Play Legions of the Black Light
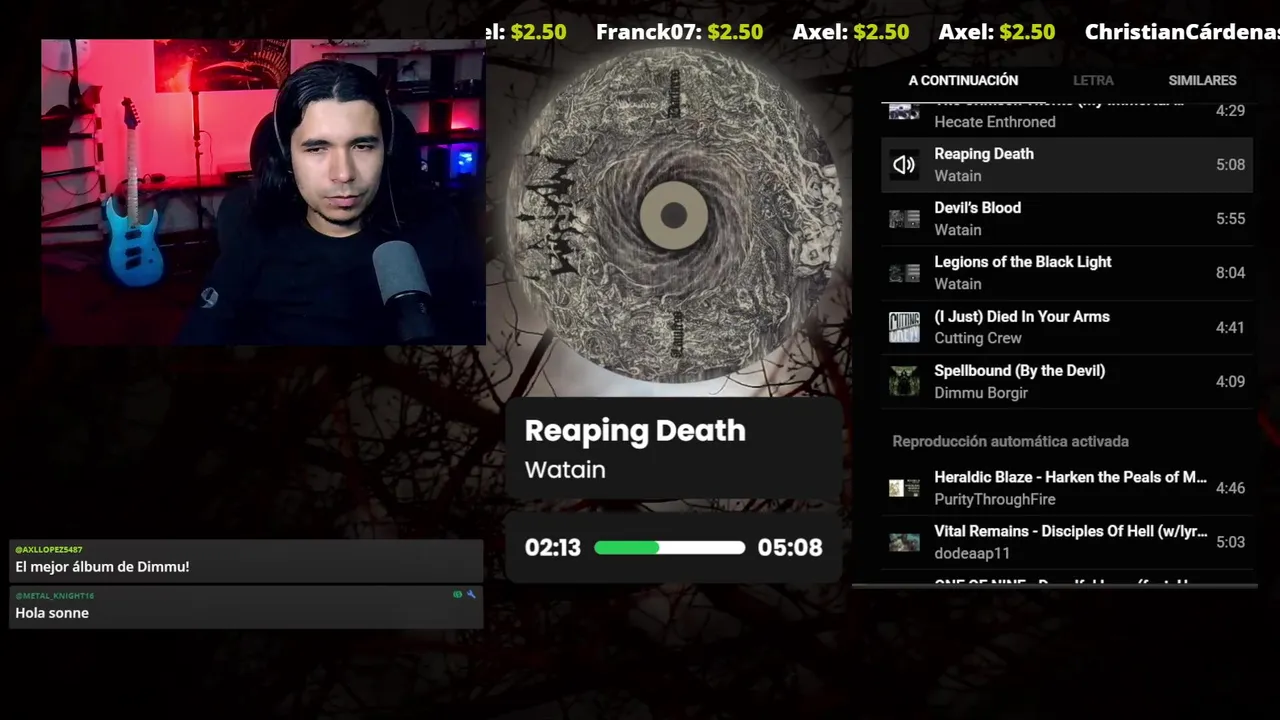 click(1067, 273)
